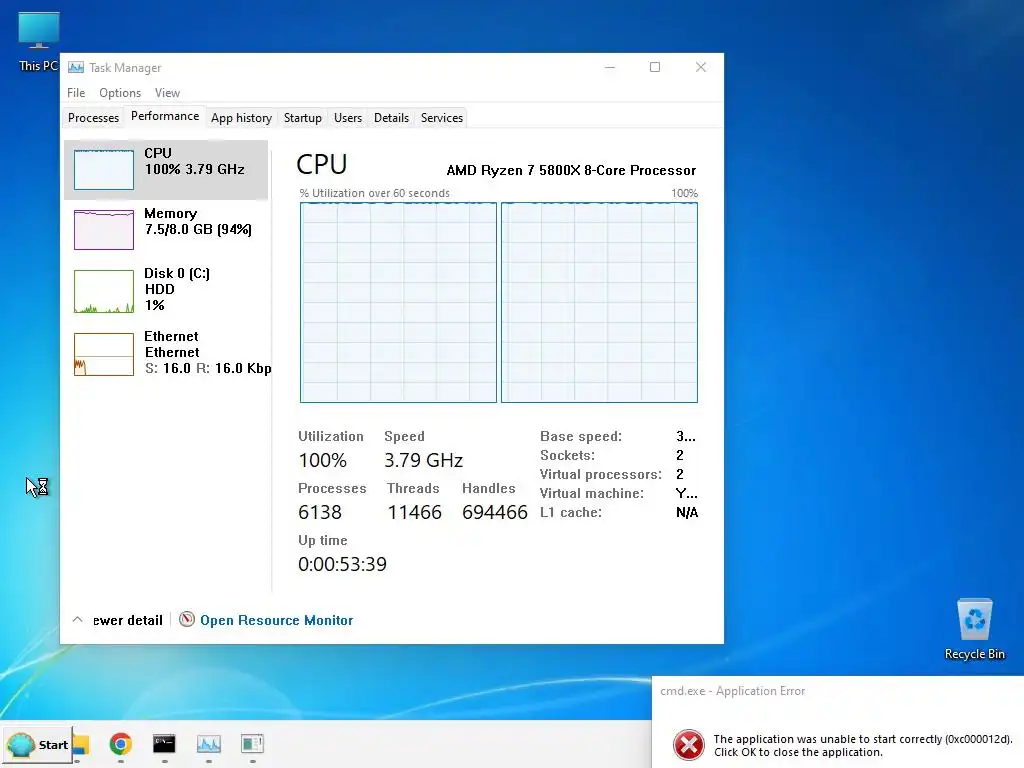This screenshot has width=1024, height=768.
Task: Click the Task Manager title bar icon
Action: 76,67
